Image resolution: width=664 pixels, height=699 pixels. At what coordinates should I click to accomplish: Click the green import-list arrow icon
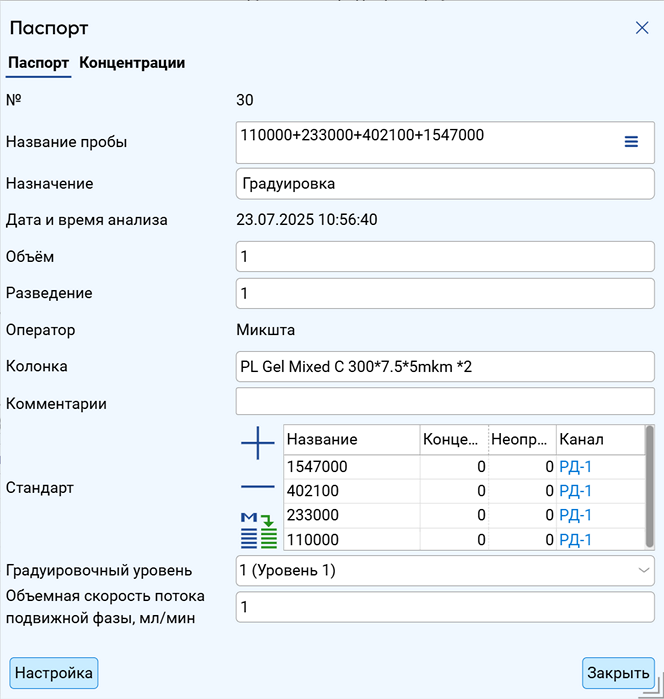click(x=268, y=531)
